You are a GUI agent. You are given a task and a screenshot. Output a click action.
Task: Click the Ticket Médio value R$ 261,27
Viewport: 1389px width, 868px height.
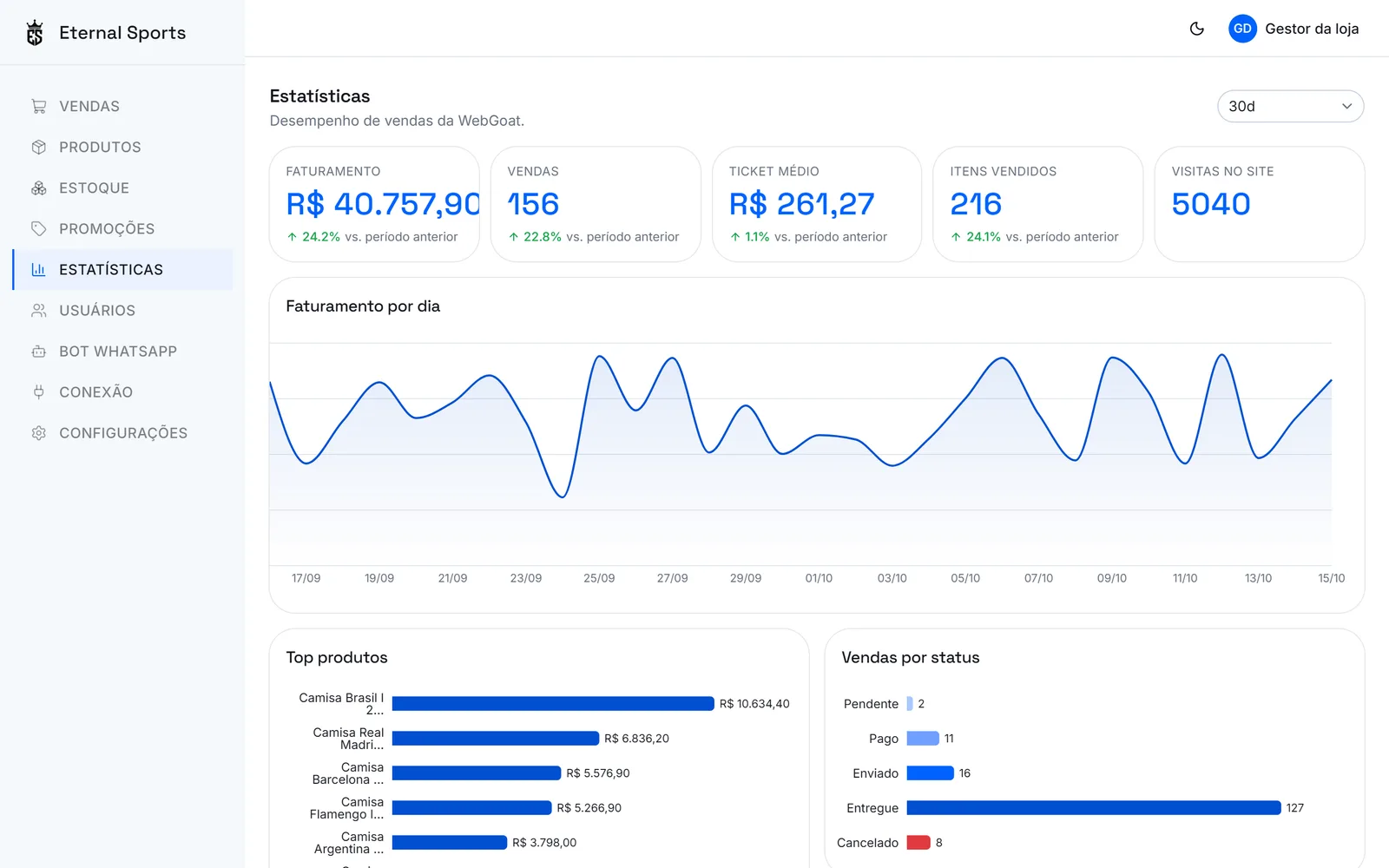coord(801,204)
